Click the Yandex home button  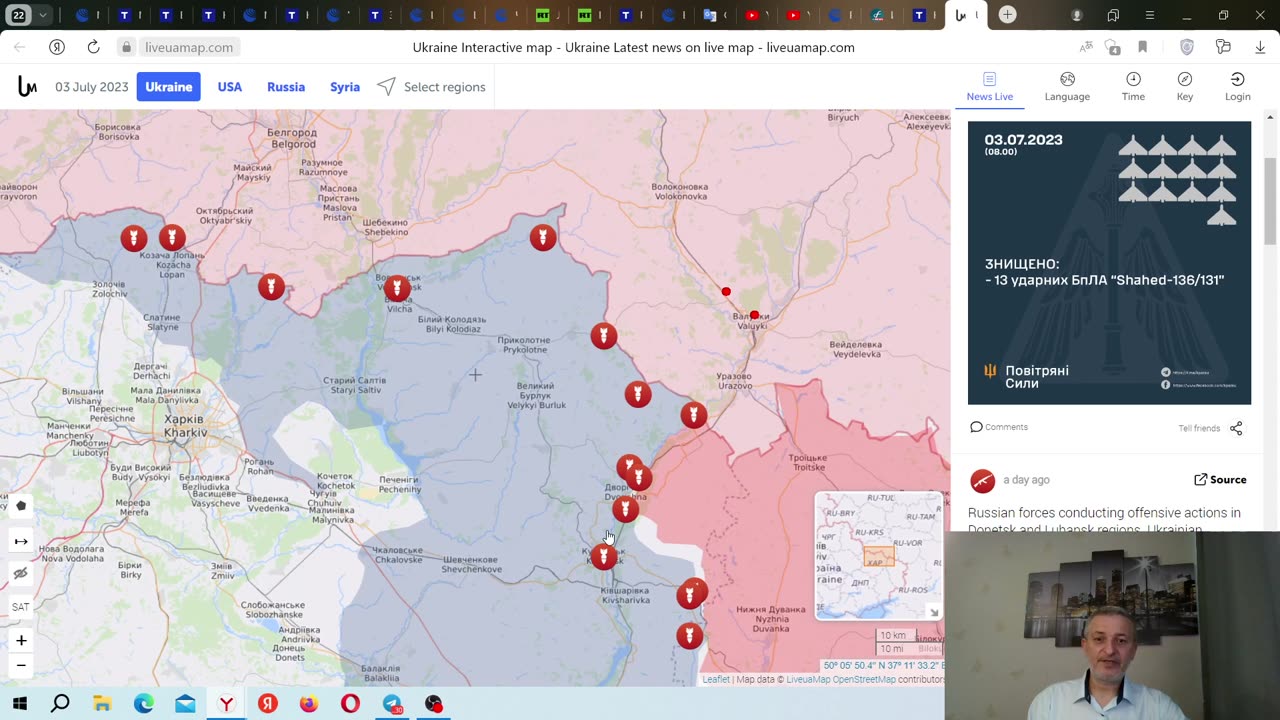[57, 47]
